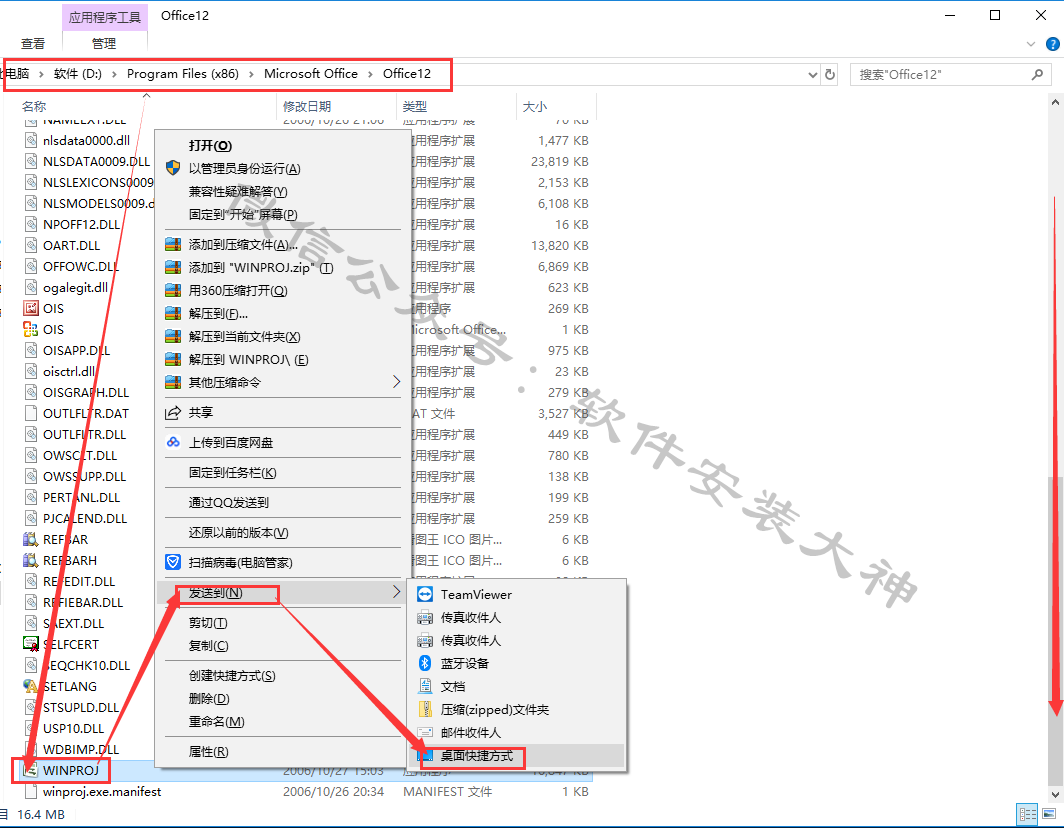Select the OUTLFLTR.DAT file
Viewport: 1064px width, 828px height.
tap(86, 413)
